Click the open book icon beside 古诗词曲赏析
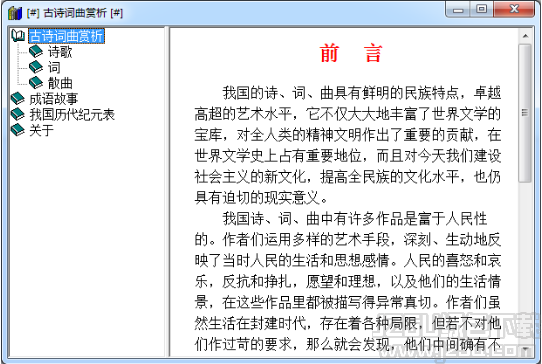This screenshot has height=364, width=542. pos(18,35)
